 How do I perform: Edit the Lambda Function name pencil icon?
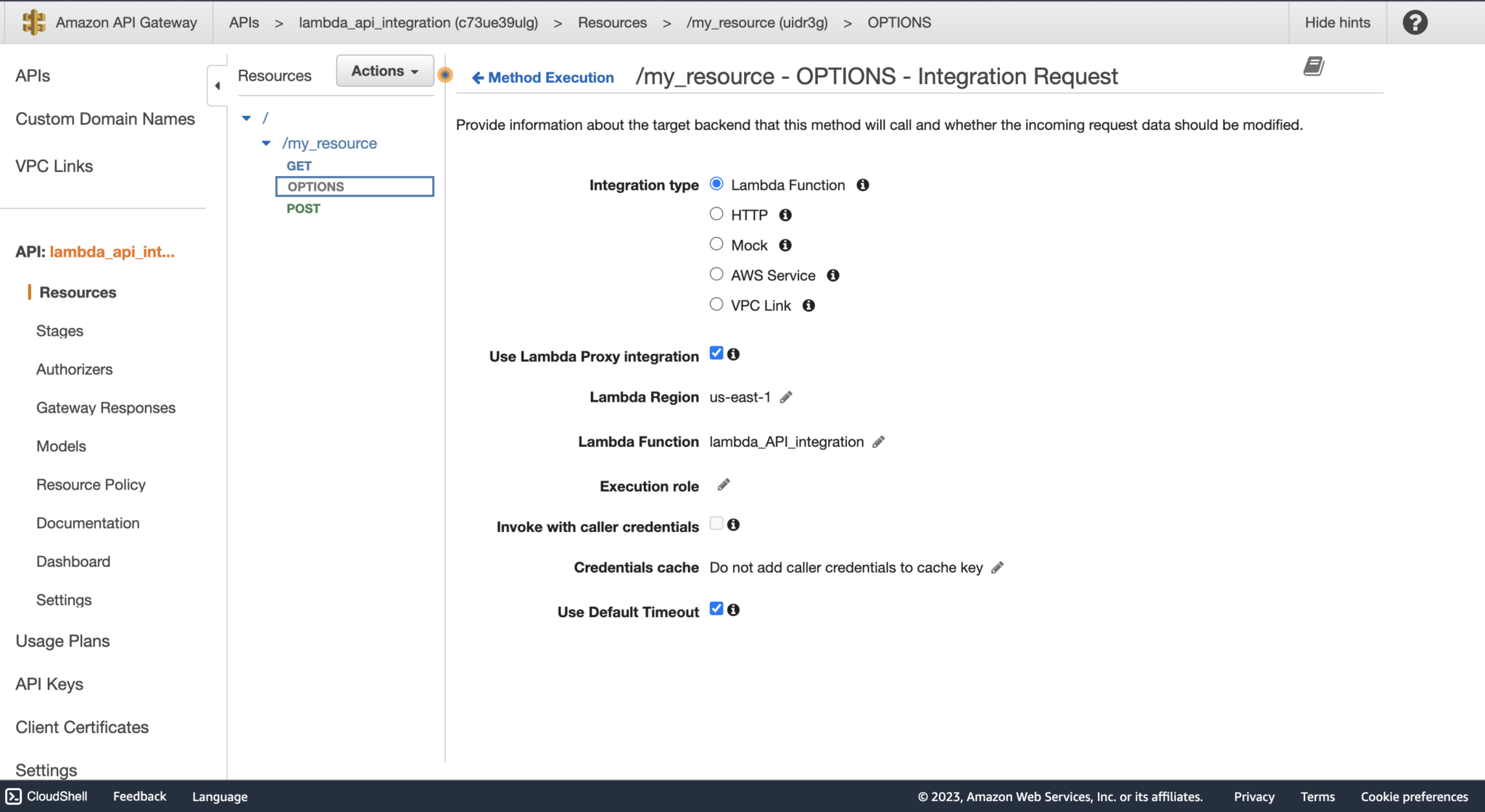[878, 442]
